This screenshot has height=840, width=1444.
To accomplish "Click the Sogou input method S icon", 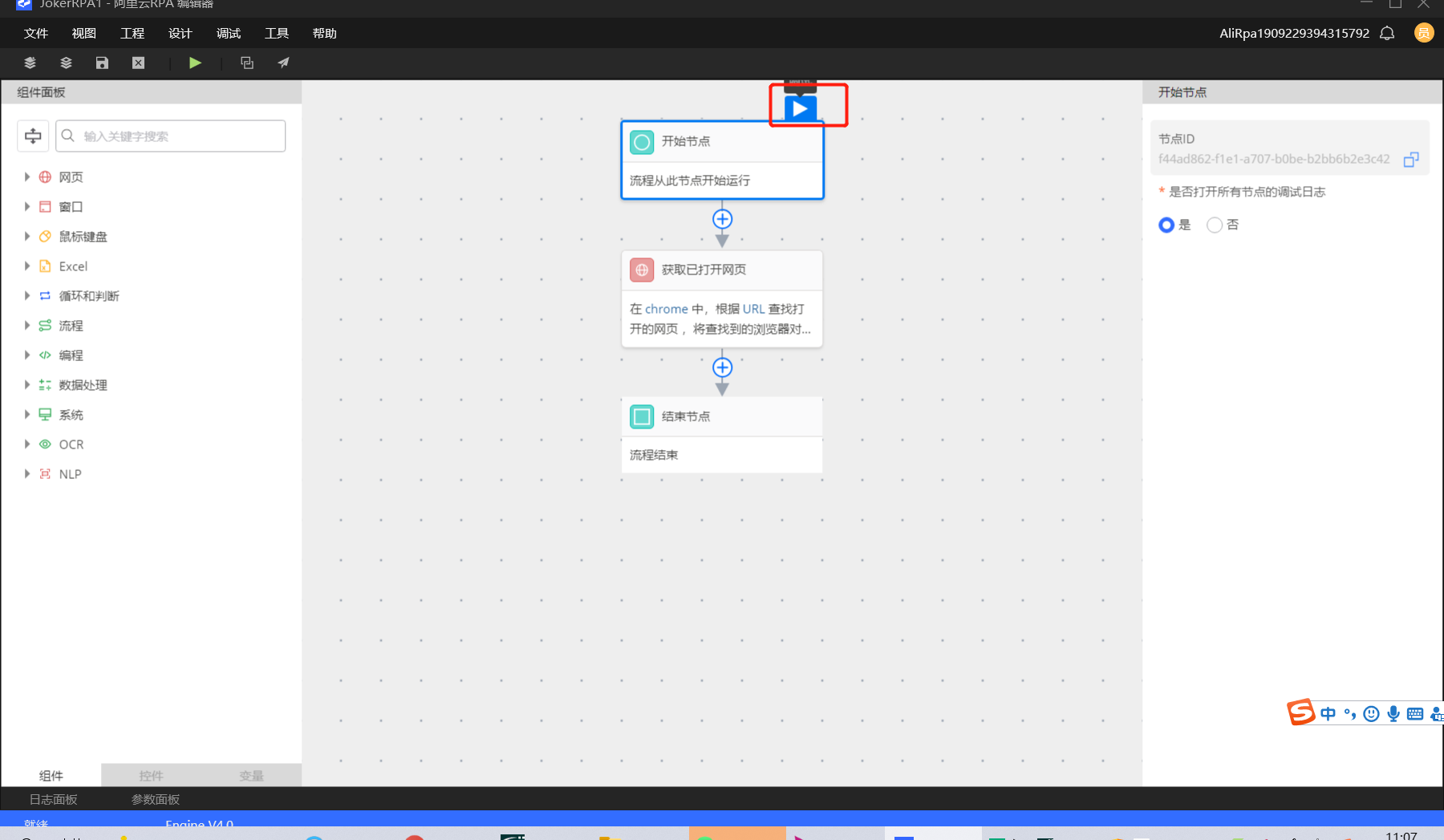I will tap(1300, 712).
